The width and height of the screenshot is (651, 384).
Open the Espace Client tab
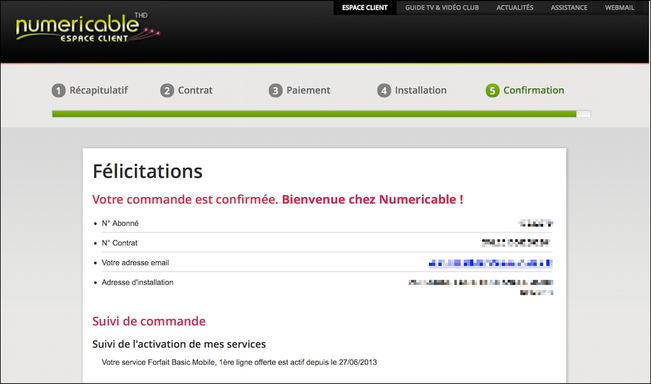click(365, 7)
